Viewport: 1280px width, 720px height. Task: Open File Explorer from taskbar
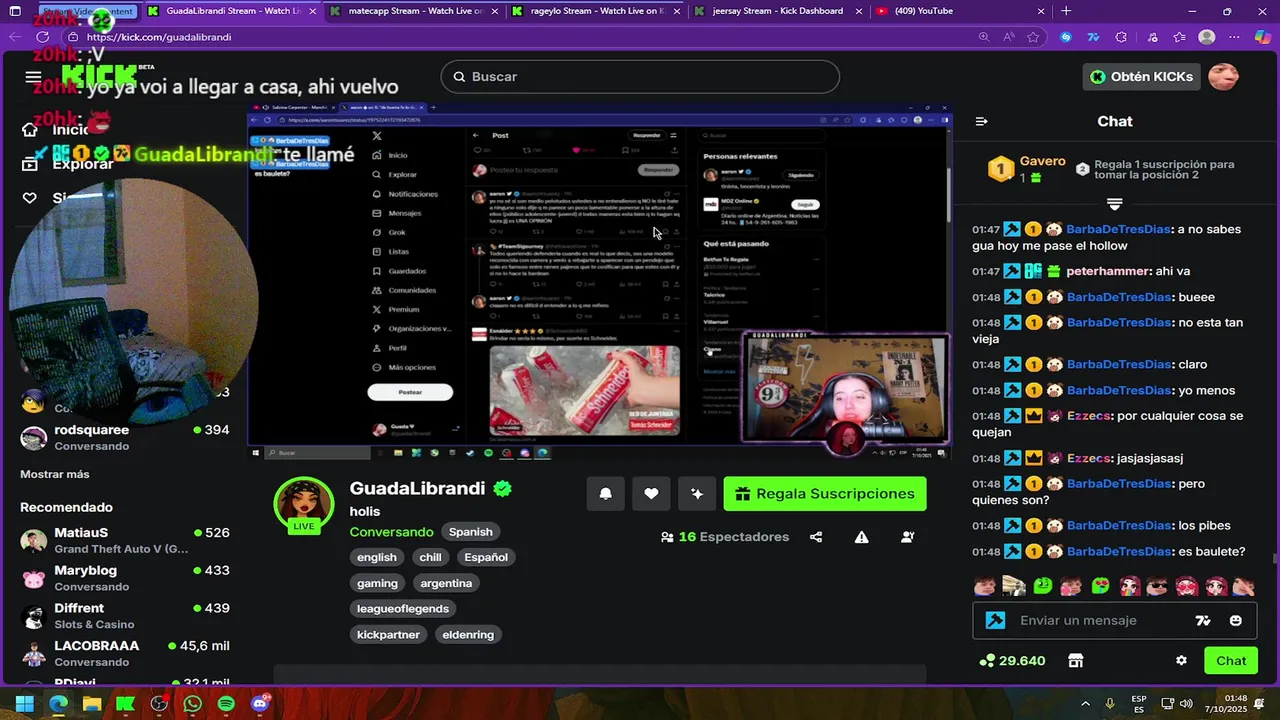92,704
